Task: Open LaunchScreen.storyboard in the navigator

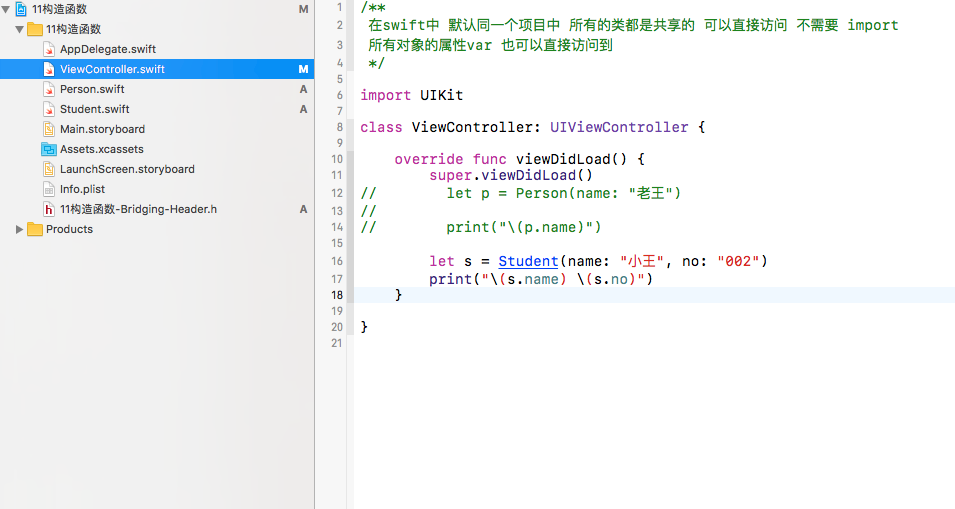Action: pos(127,169)
